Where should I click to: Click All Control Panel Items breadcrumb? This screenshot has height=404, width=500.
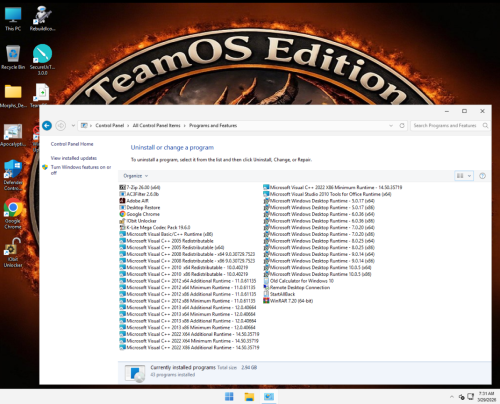157,126
